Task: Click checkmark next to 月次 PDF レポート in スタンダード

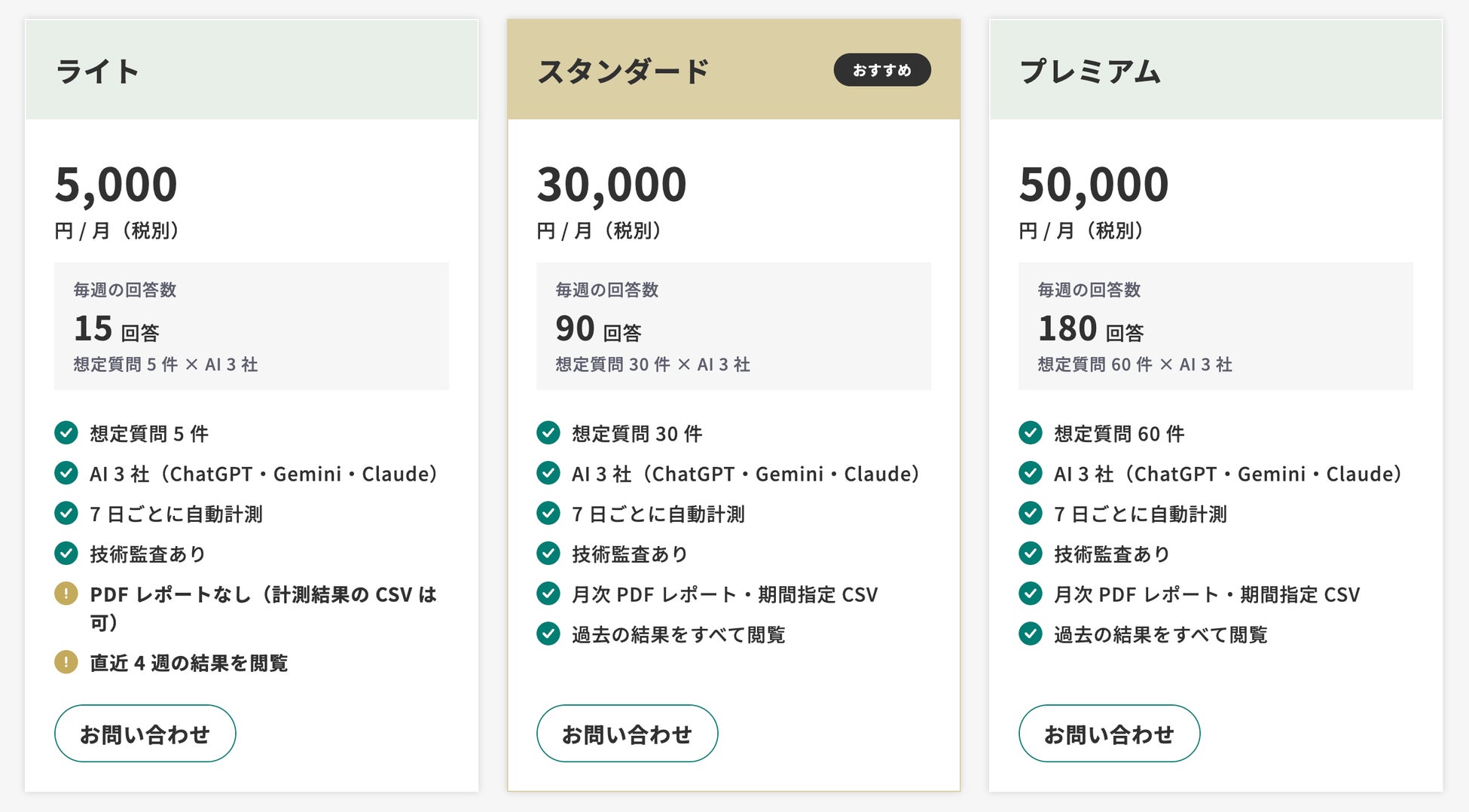Action: (x=548, y=594)
